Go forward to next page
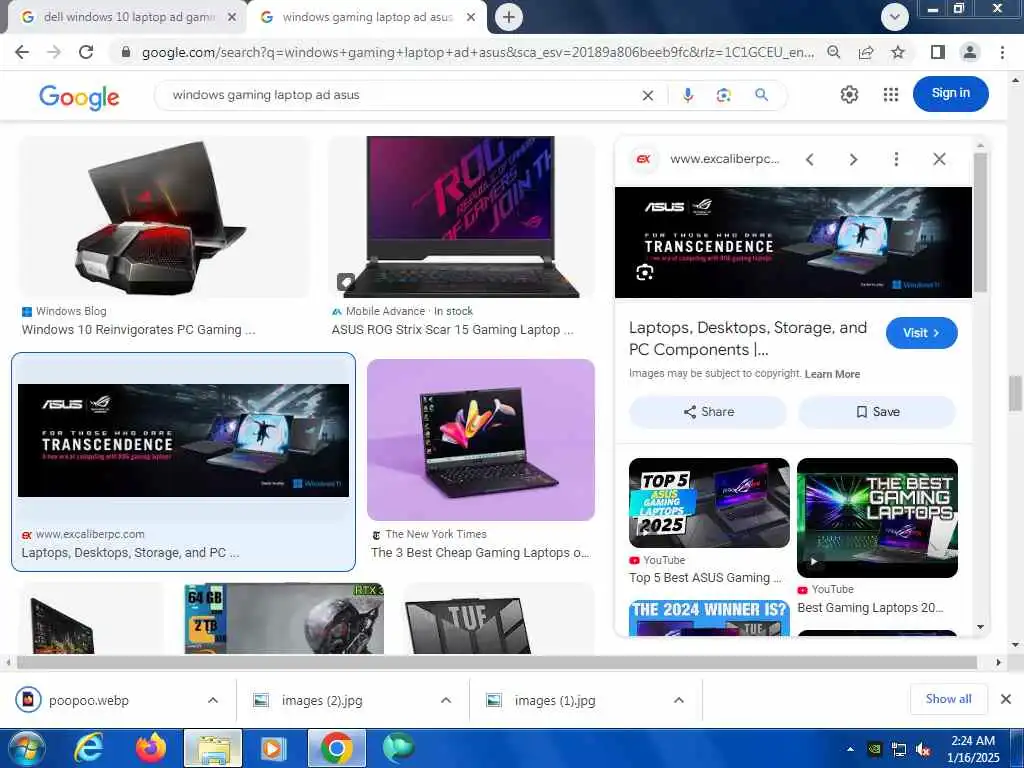 (x=54, y=52)
